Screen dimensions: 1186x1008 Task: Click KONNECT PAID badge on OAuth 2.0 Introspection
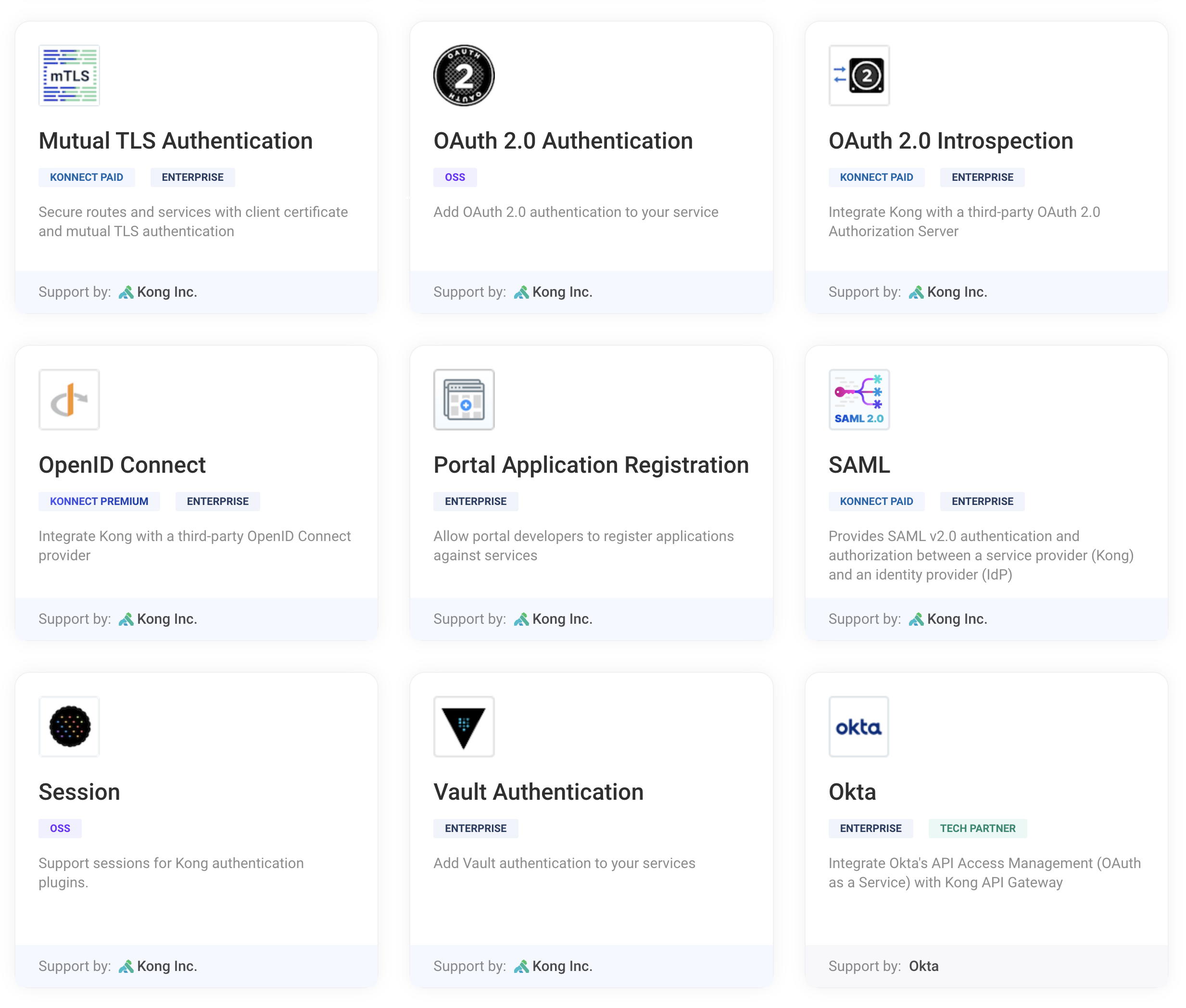[x=876, y=177]
